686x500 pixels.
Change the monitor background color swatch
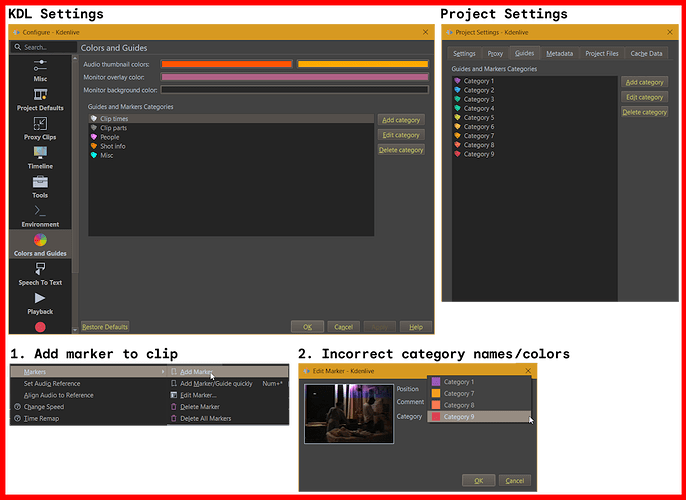point(294,90)
